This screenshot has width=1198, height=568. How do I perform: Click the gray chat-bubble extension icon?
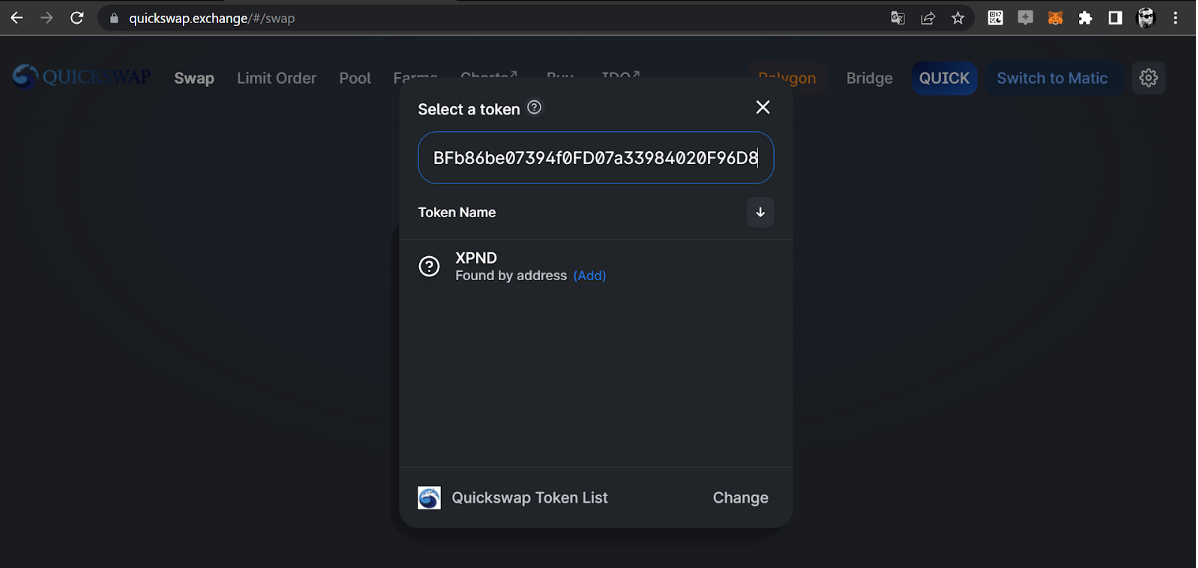1025,18
